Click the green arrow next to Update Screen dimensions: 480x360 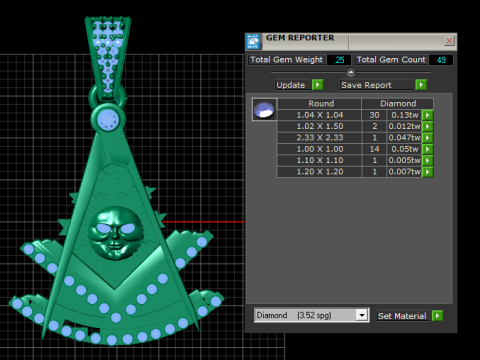pyautogui.click(x=318, y=85)
